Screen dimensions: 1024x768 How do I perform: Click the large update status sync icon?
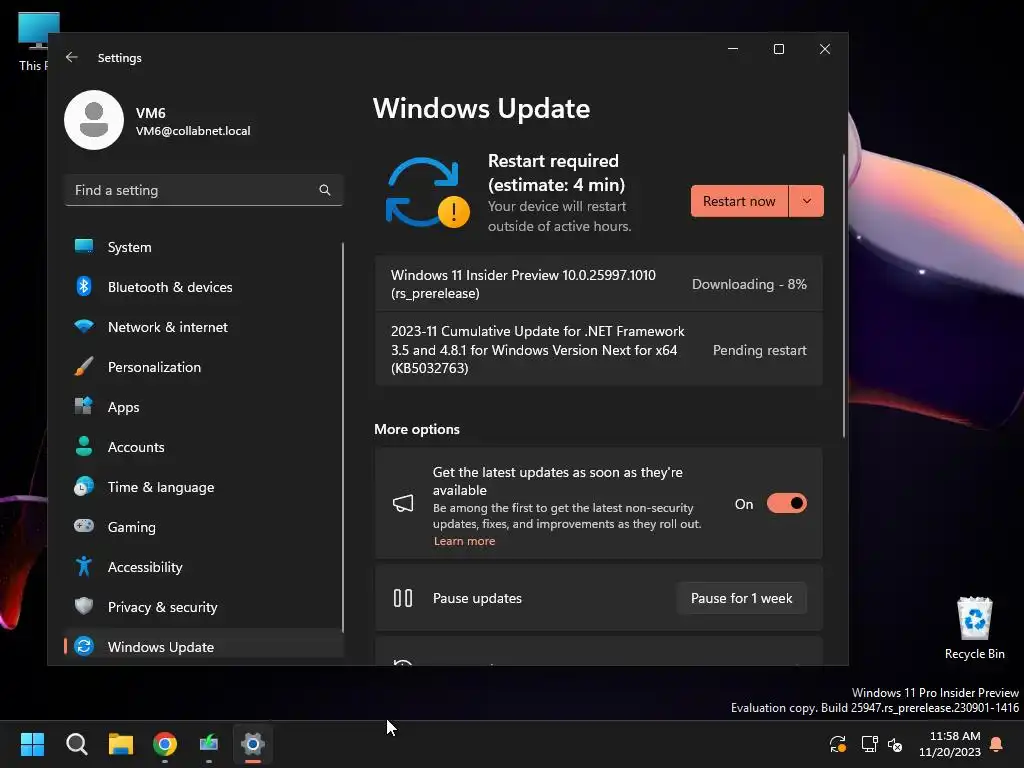click(x=428, y=193)
